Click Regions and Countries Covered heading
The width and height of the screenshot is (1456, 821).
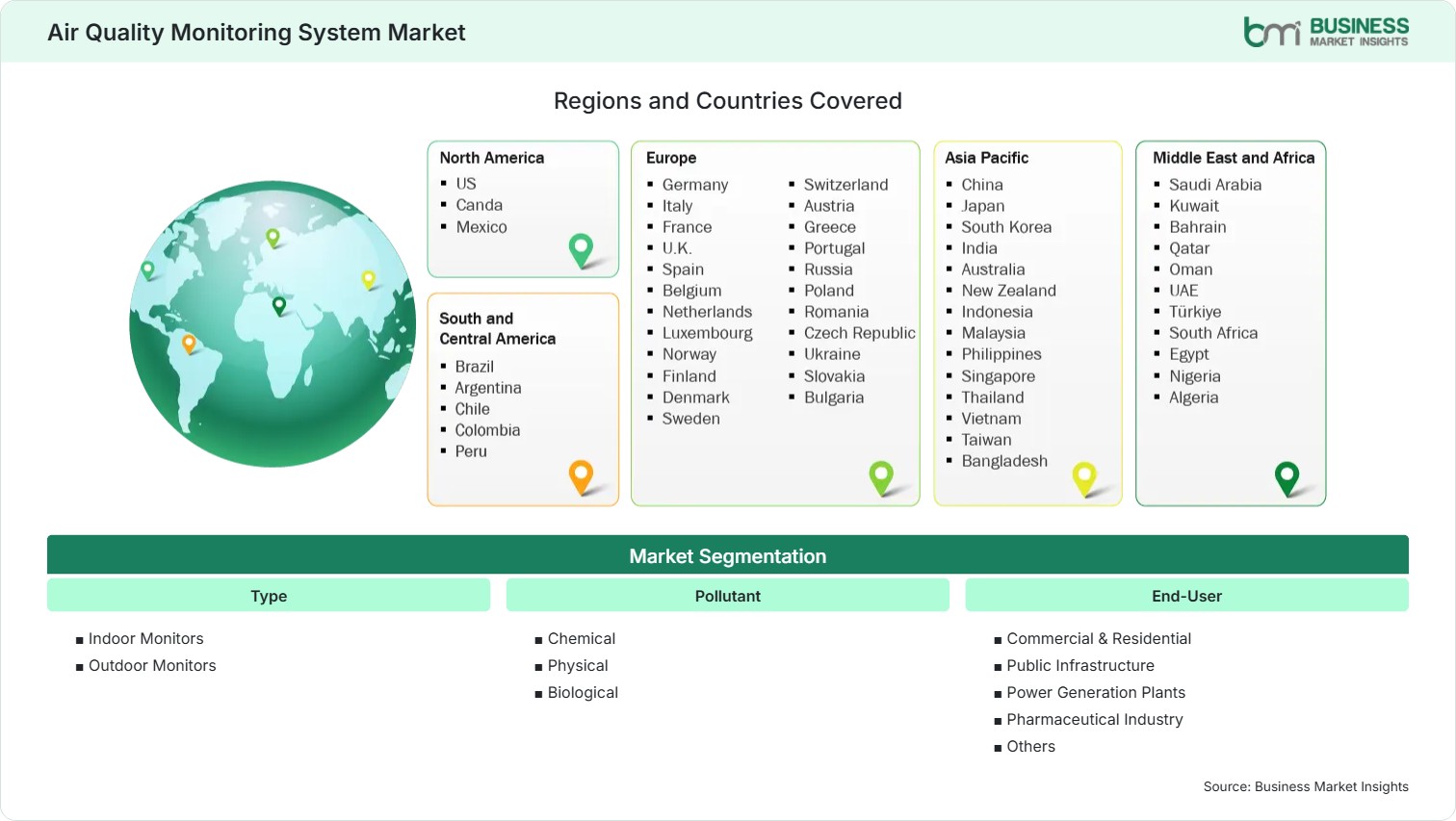728,101
